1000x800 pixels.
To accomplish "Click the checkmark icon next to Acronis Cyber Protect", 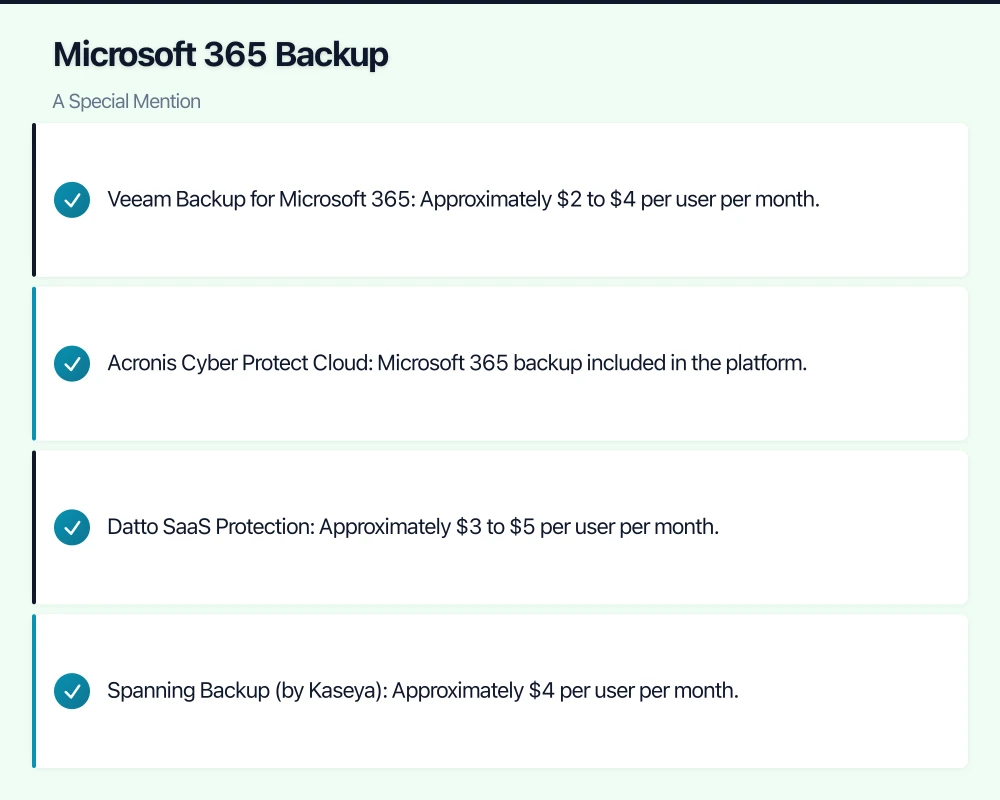I will 72,364.
